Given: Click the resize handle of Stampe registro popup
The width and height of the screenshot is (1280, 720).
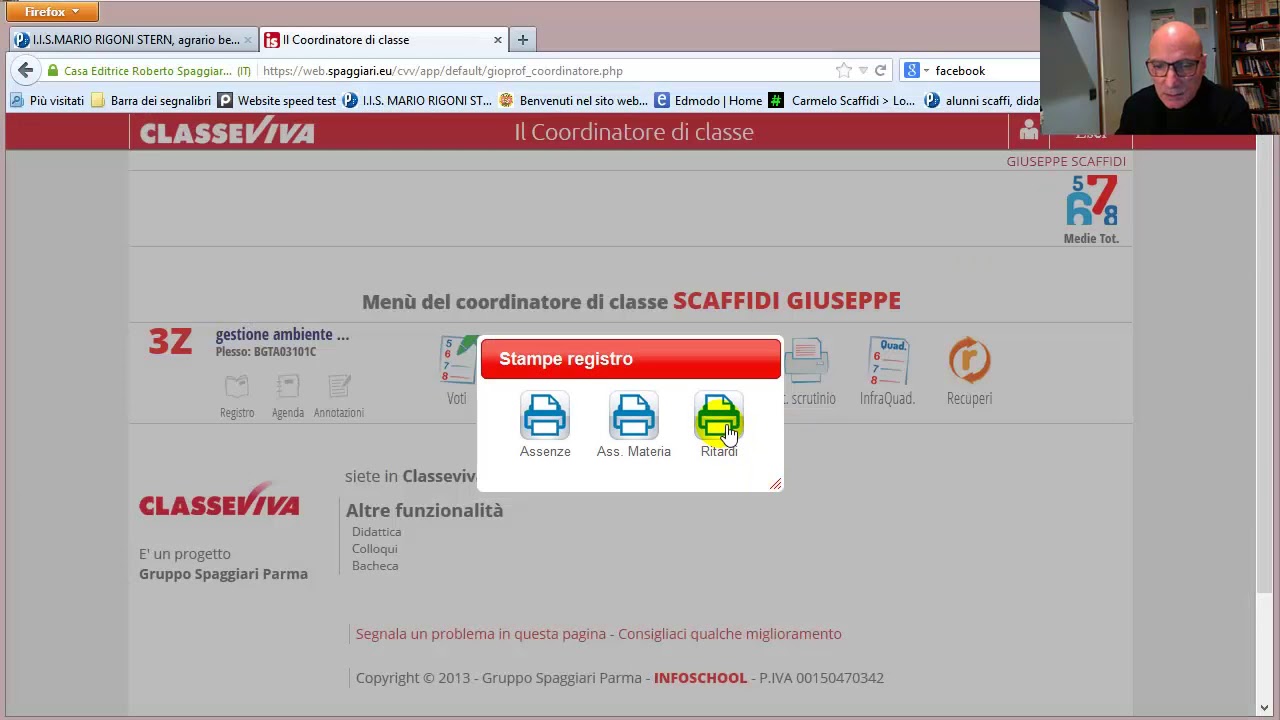Looking at the screenshot, I should click(x=775, y=484).
